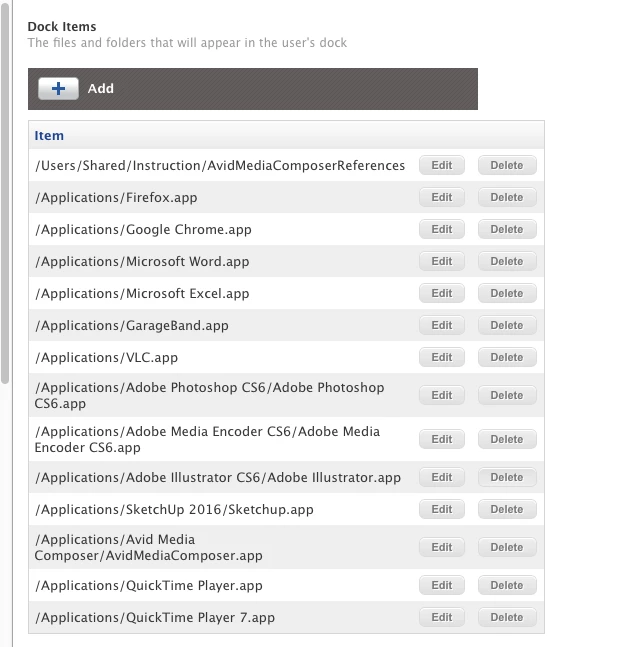638x647 pixels.
Task: Select the /Applications/Microsoft Excel.app path text
Action: point(142,293)
